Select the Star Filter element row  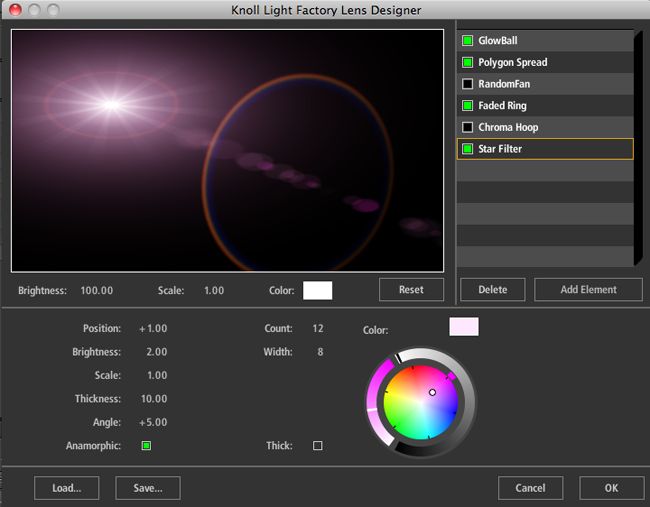[x=545, y=149]
